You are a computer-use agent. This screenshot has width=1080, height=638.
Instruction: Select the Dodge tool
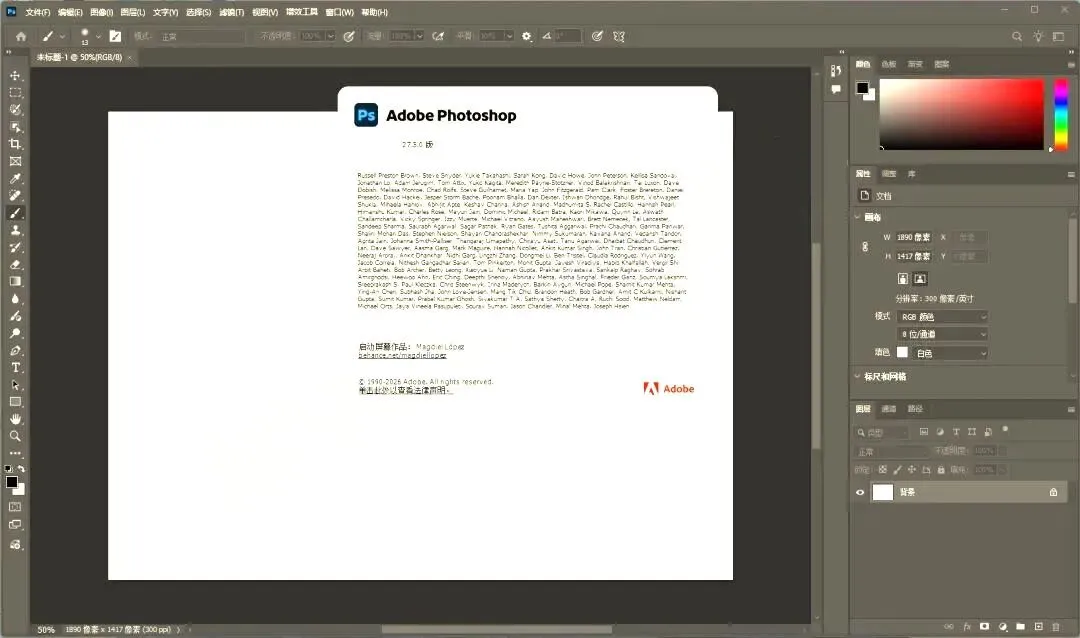click(15, 333)
